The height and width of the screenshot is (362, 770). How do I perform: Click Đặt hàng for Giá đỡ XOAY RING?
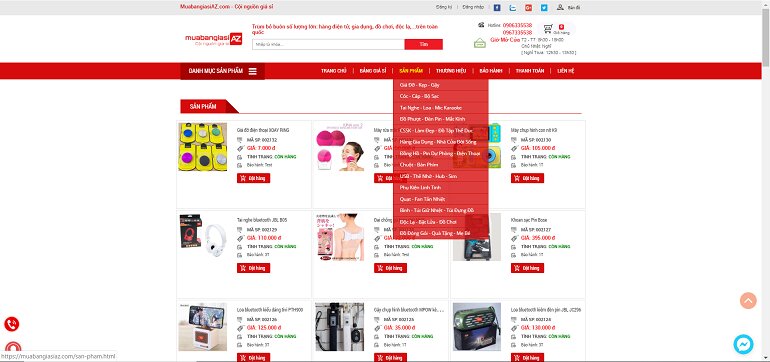253,178
